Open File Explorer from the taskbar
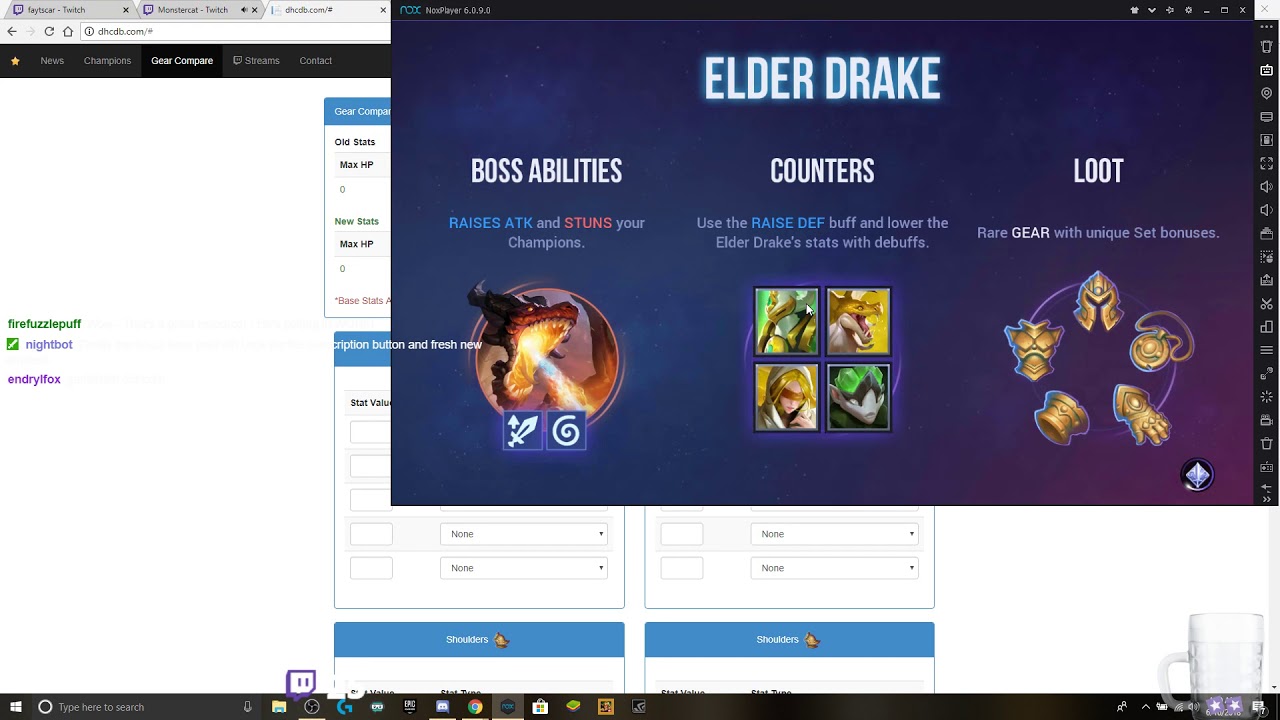Viewport: 1280px width, 720px height. [x=279, y=707]
